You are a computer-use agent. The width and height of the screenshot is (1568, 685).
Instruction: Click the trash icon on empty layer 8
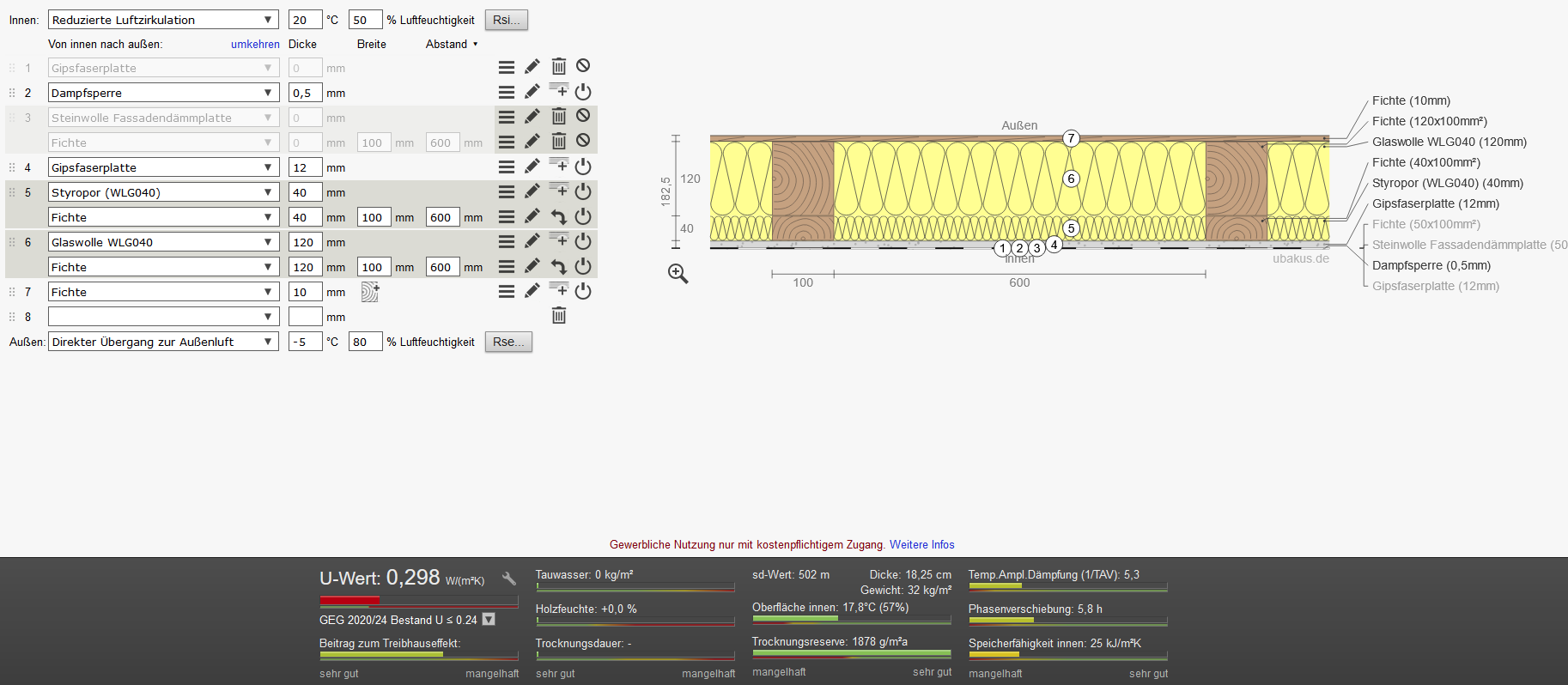coord(559,316)
